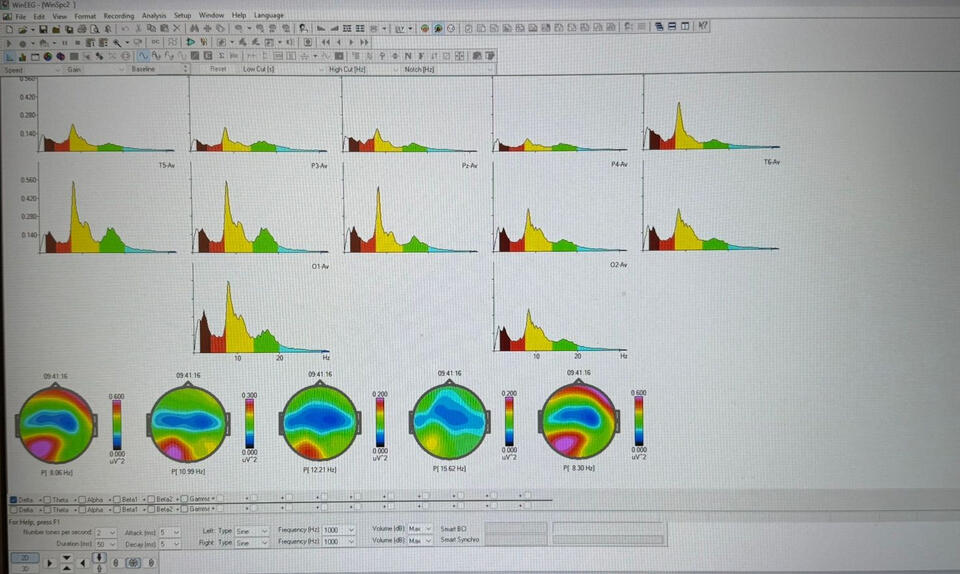
Task: Click the rewind double arrow icon
Action: 326,42
